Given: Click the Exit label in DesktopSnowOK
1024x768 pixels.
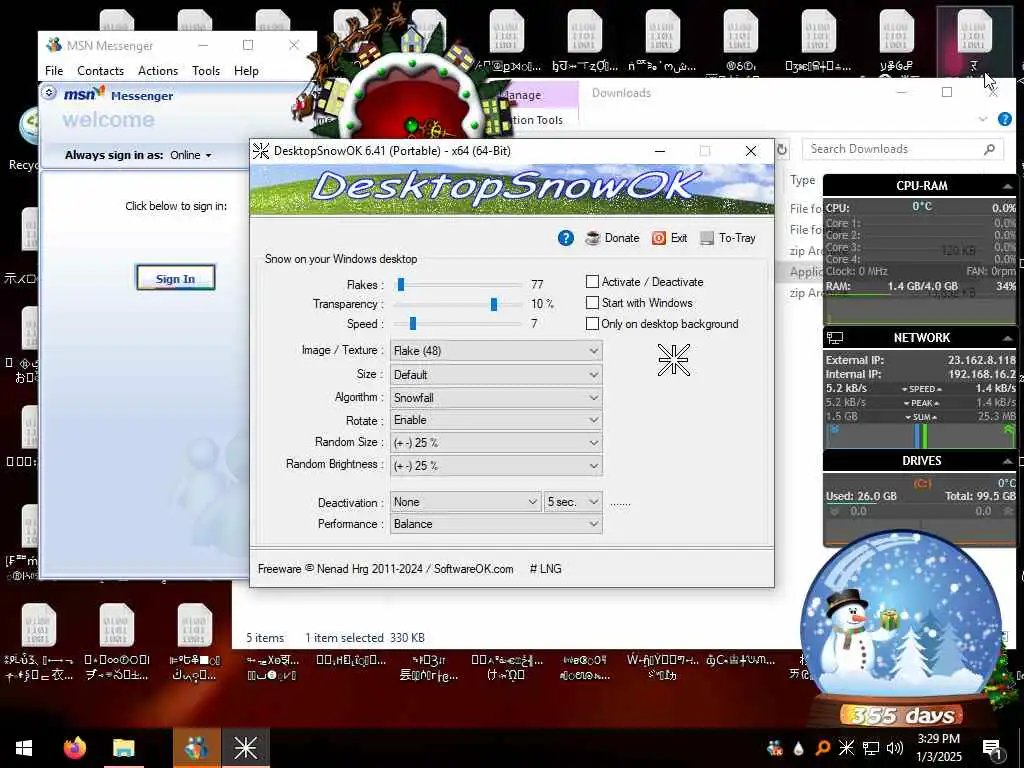Looking at the screenshot, I should [679, 238].
